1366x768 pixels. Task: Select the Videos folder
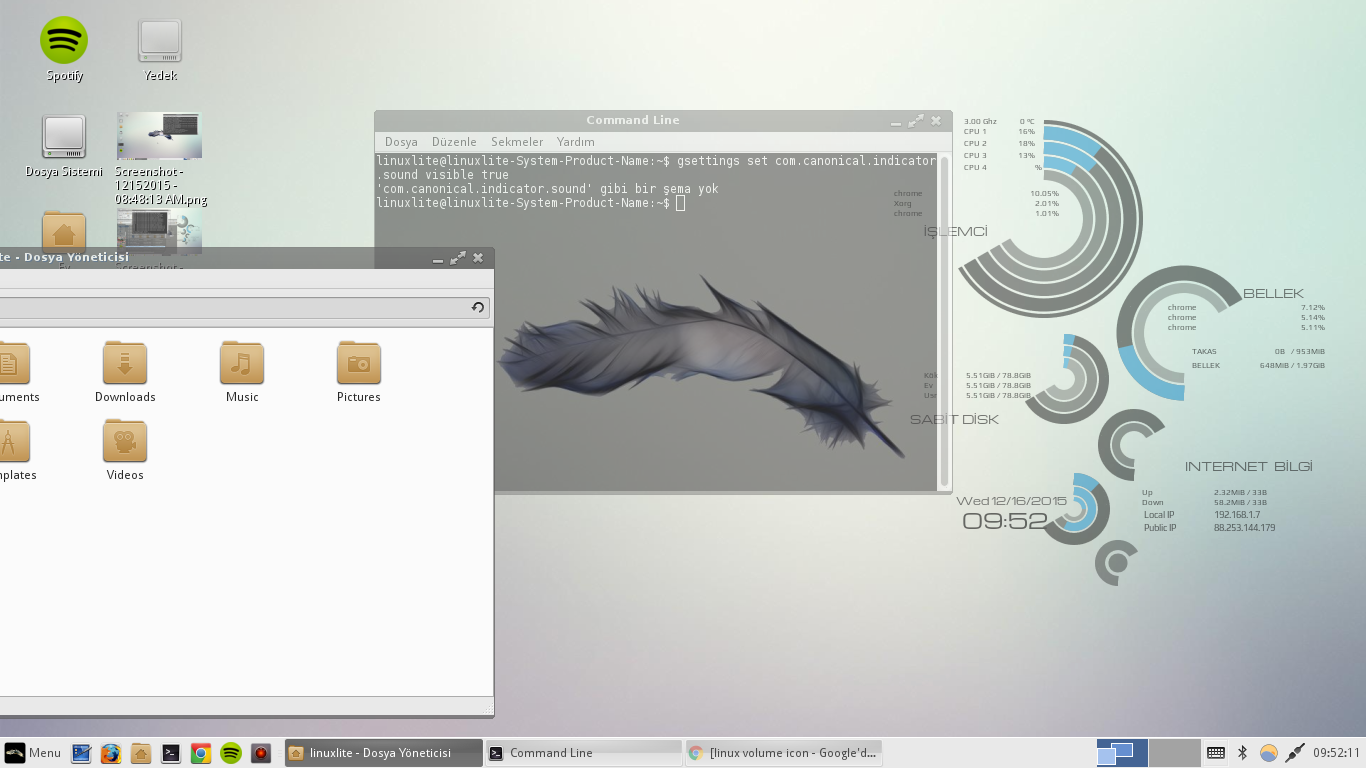pyautogui.click(x=125, y=450)
